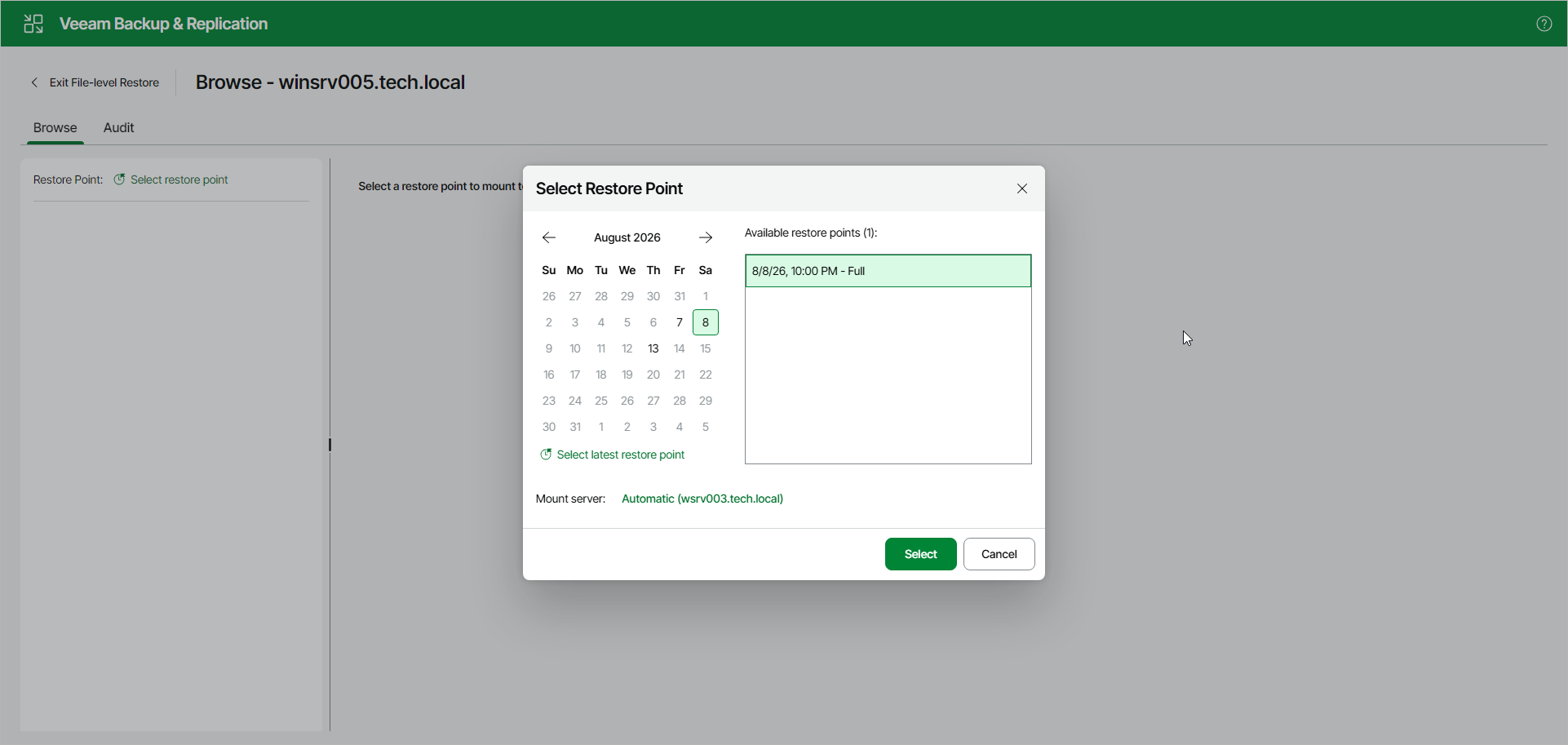Click the restore icon beside Select latest restore point
Image resolution: width=1568 pixels, height=745 pixels.
(x=546, y=455)
